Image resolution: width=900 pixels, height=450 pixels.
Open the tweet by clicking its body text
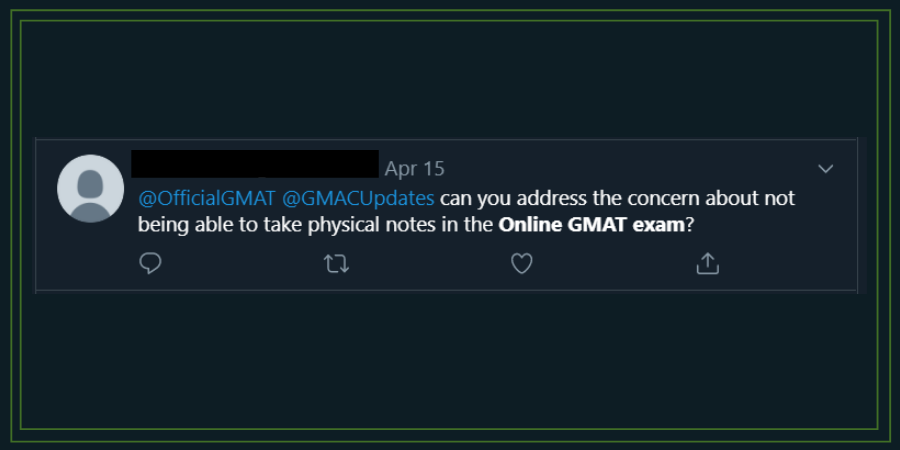466,212
